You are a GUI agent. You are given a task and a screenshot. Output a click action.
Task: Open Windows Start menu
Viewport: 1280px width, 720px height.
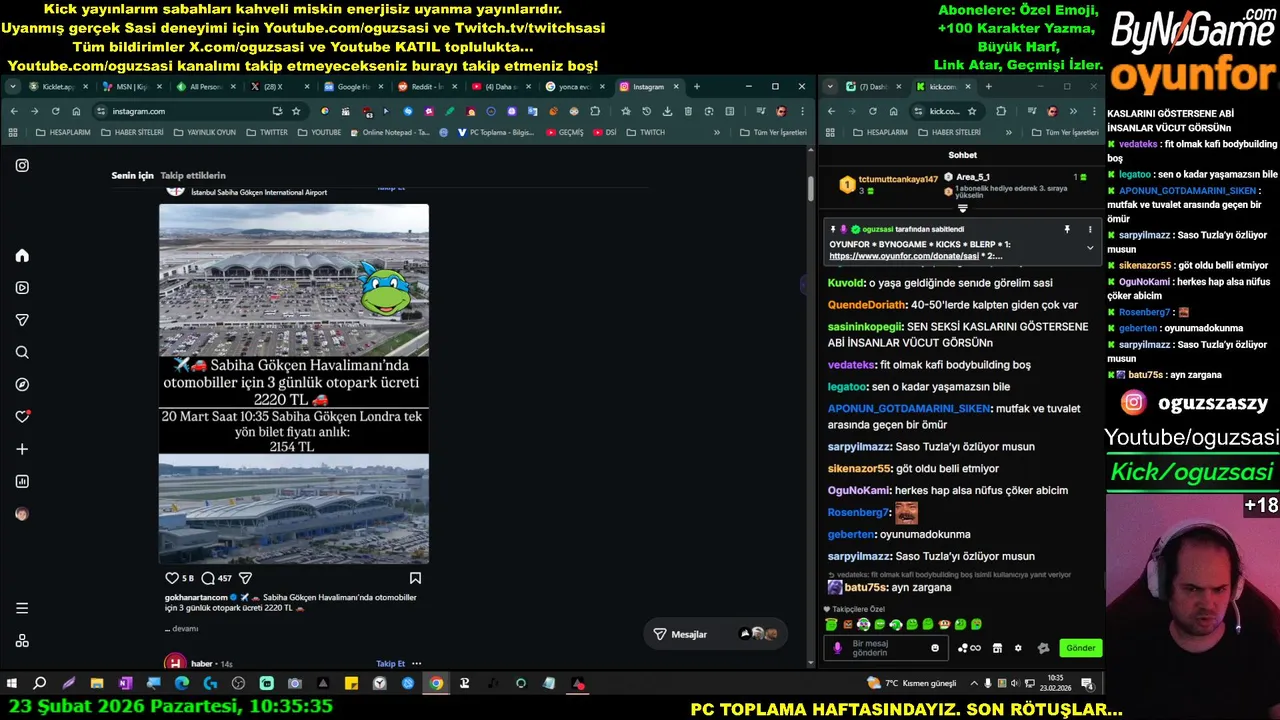pos(12,684)
